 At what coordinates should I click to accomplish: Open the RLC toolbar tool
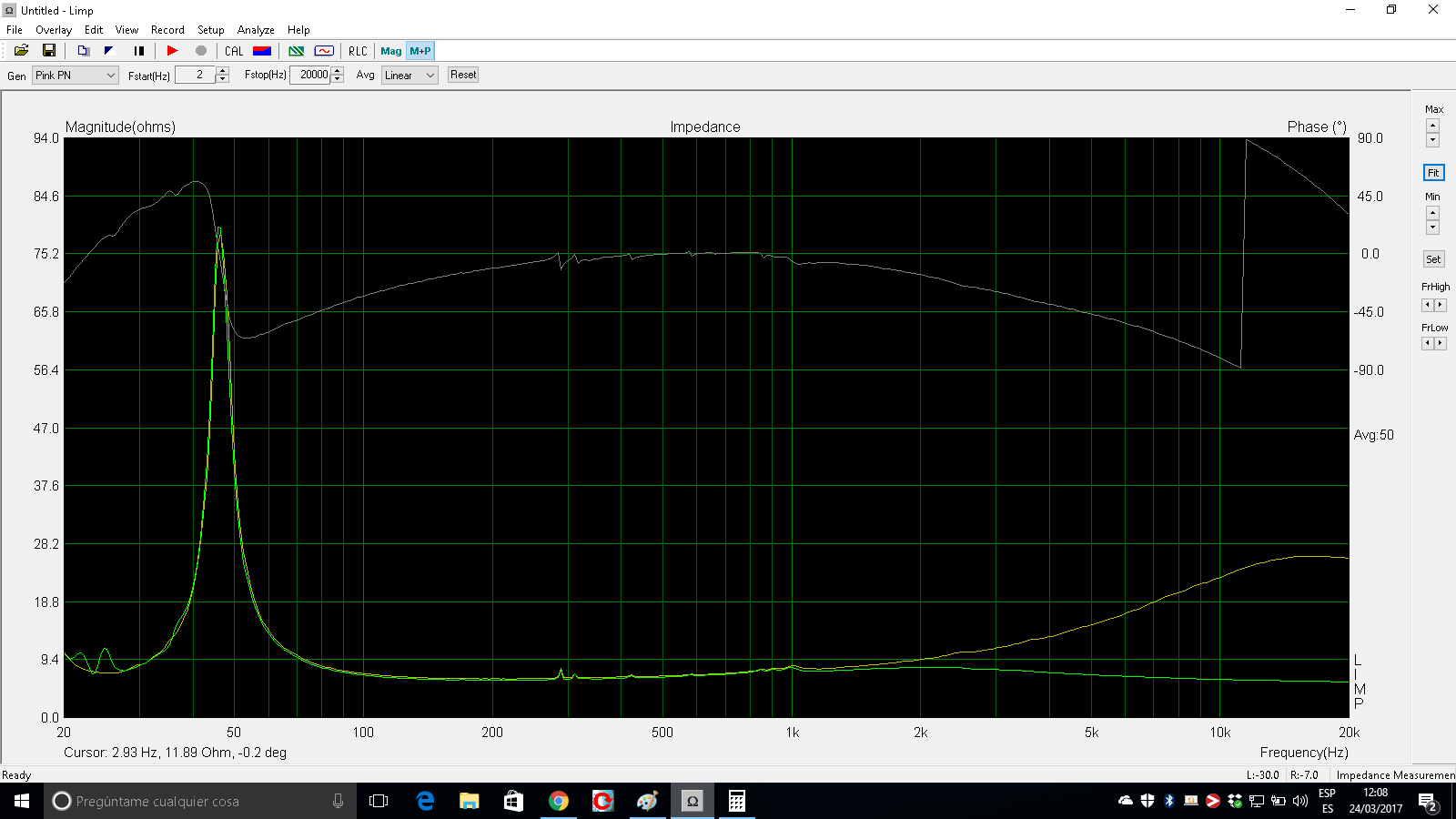coord(358,51)
